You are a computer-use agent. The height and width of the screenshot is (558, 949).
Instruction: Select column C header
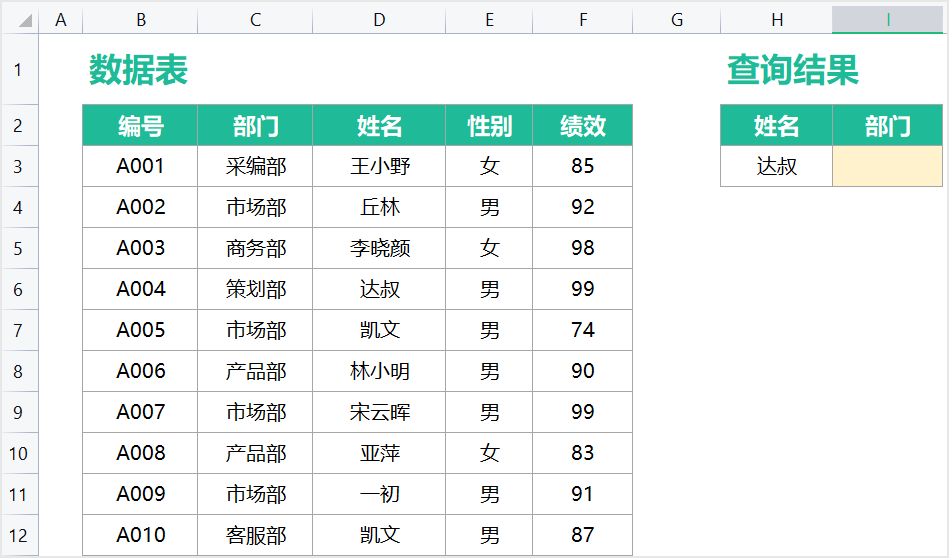pyautogui.click(x=255, y=20)
